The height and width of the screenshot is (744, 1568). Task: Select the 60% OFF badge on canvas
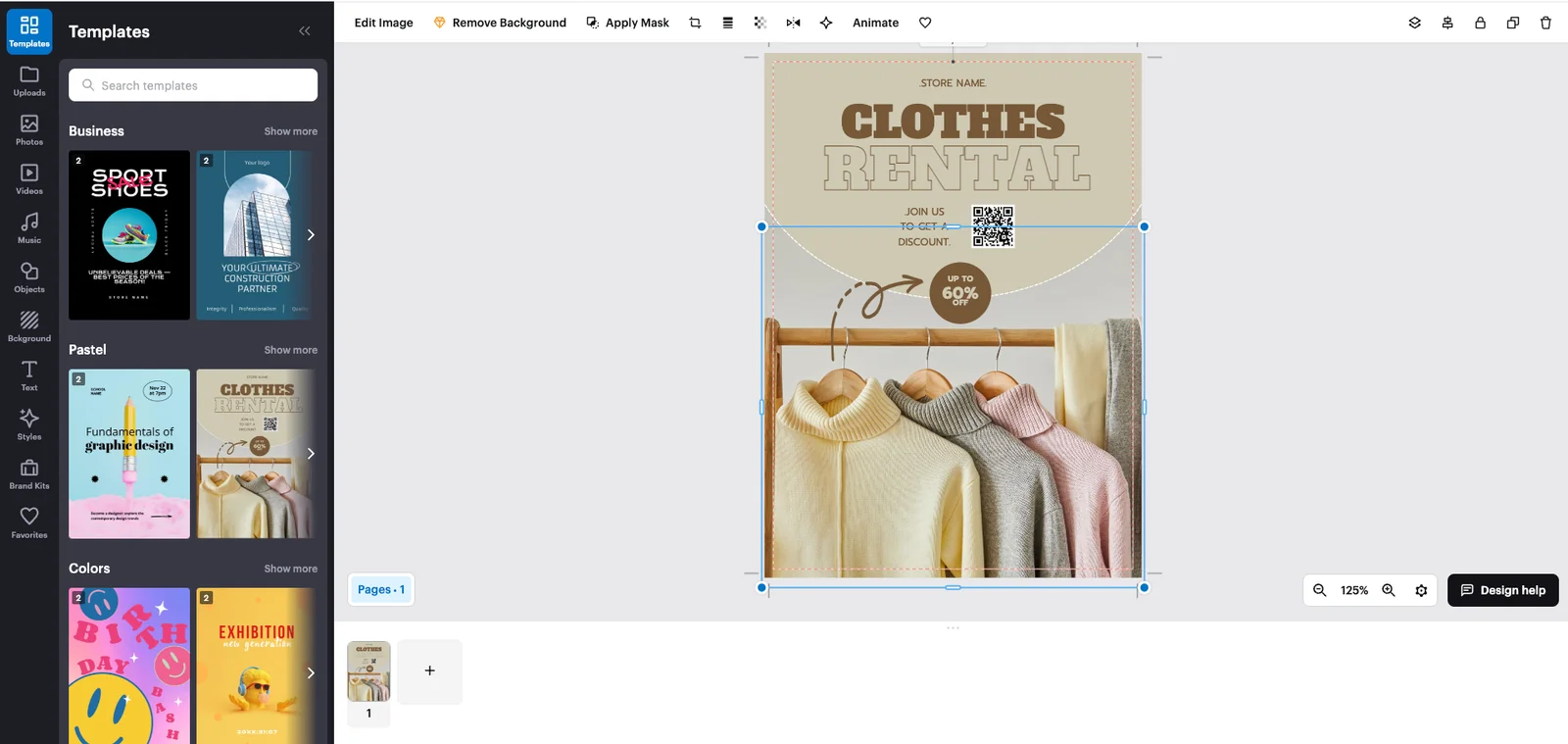960,292
